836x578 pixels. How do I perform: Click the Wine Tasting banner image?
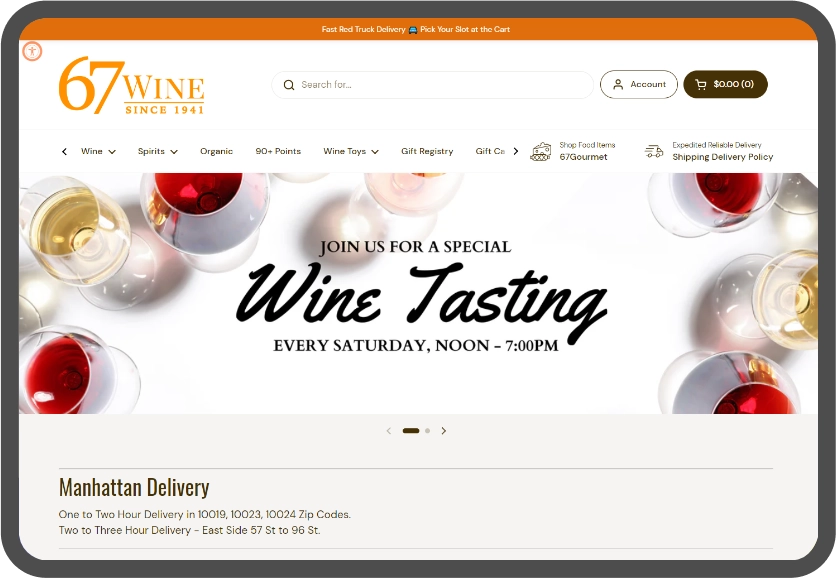coord(418,293)
